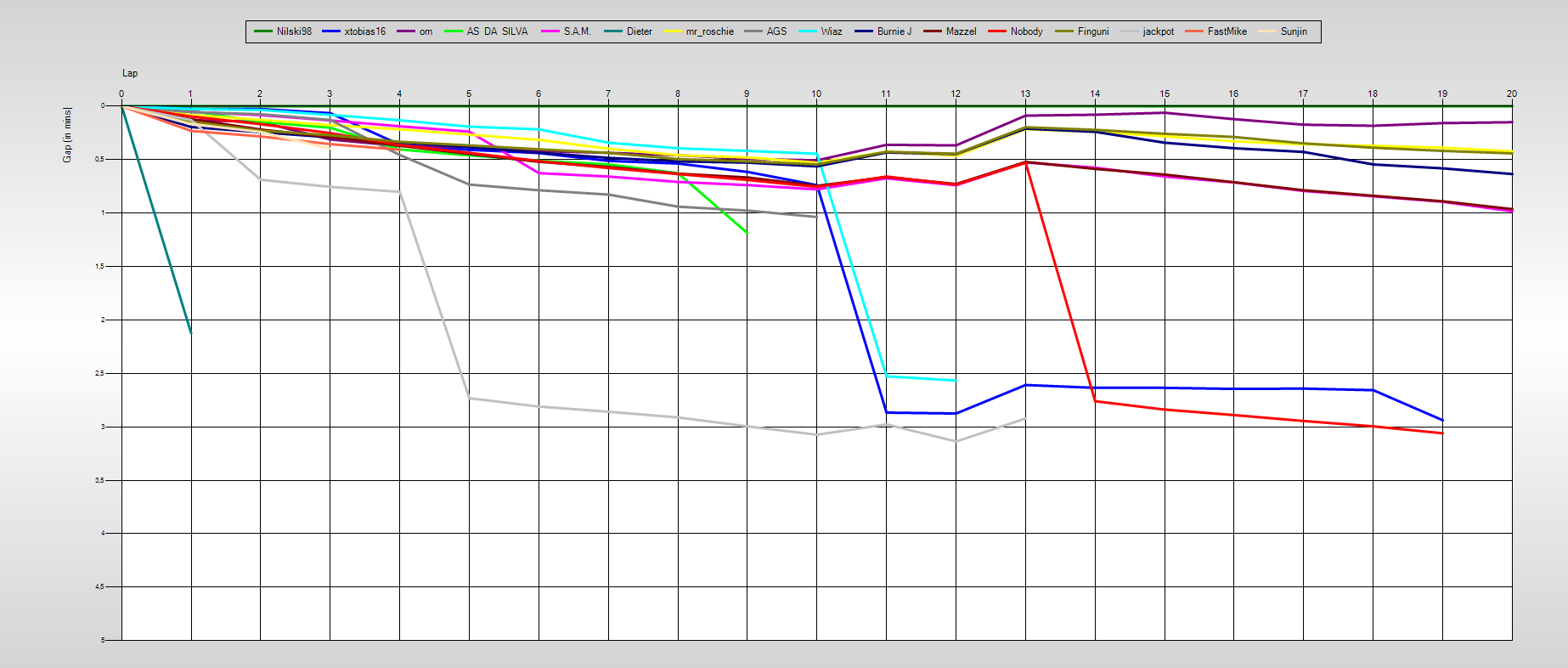The image size is (1568, 668).
Task: Click lap 20 marker on the x-axis
Action: (x=1511, y=93)
